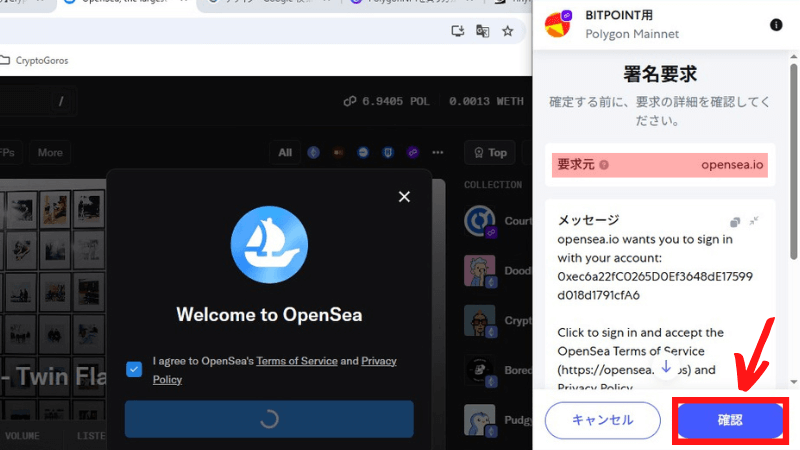Screen dimensions: 800x450
Task: Open the Terms of Service link
Action: click(297, 361)
